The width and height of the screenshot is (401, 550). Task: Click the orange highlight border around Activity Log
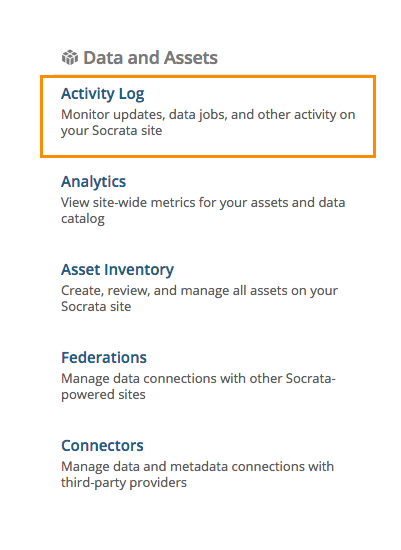pos(208,77)
